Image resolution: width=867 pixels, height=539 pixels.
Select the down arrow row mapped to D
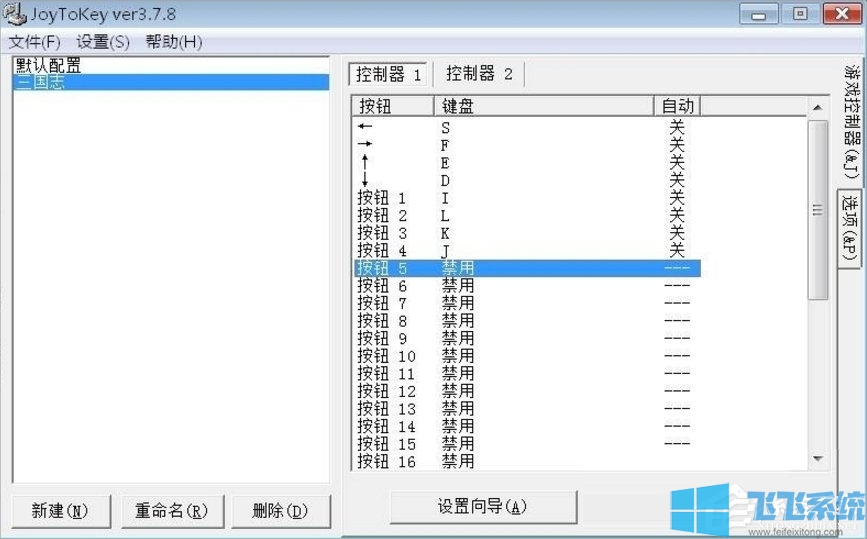click(526, 180)
